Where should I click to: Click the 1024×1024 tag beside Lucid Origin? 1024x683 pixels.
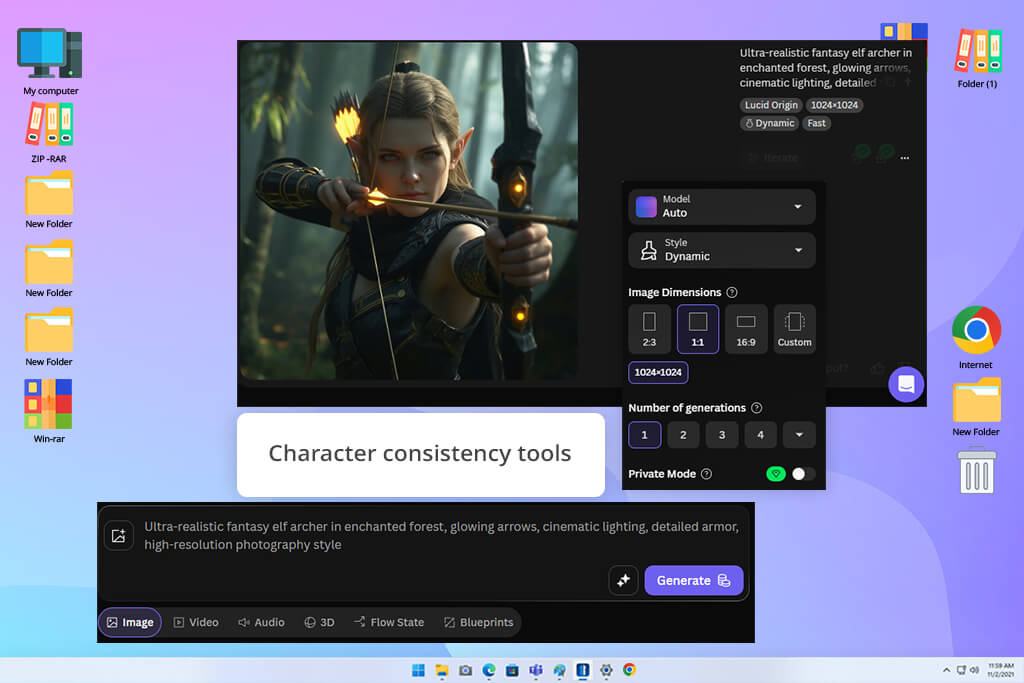coord(835,105)
